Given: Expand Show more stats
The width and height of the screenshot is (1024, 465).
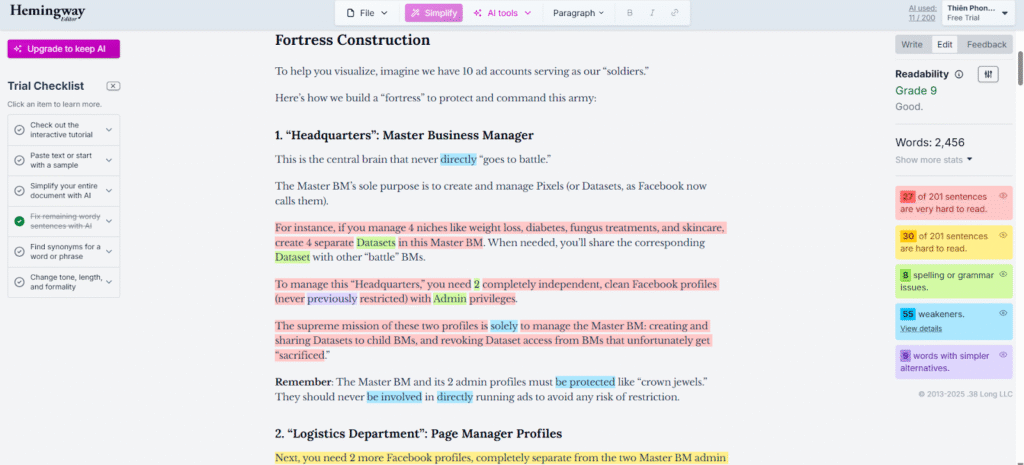Looking at the screenshot, I should pos(933,159).
